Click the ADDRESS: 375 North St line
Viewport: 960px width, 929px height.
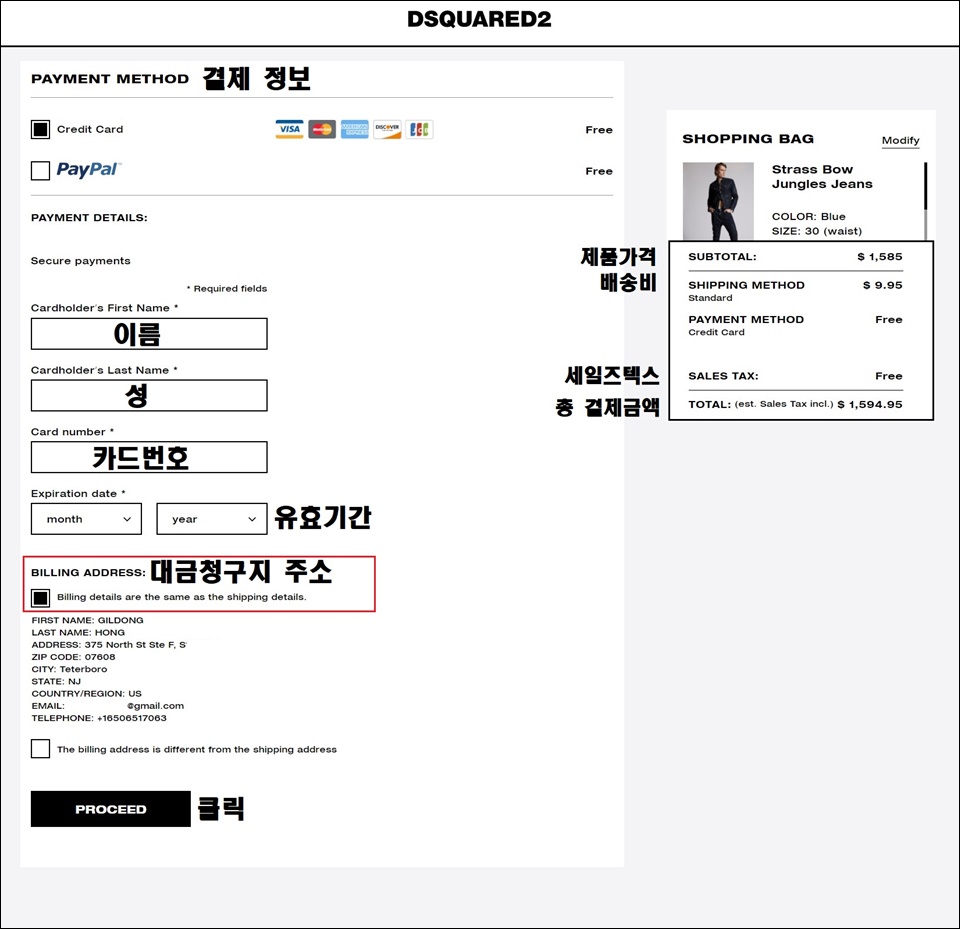(x=109, y=644)
